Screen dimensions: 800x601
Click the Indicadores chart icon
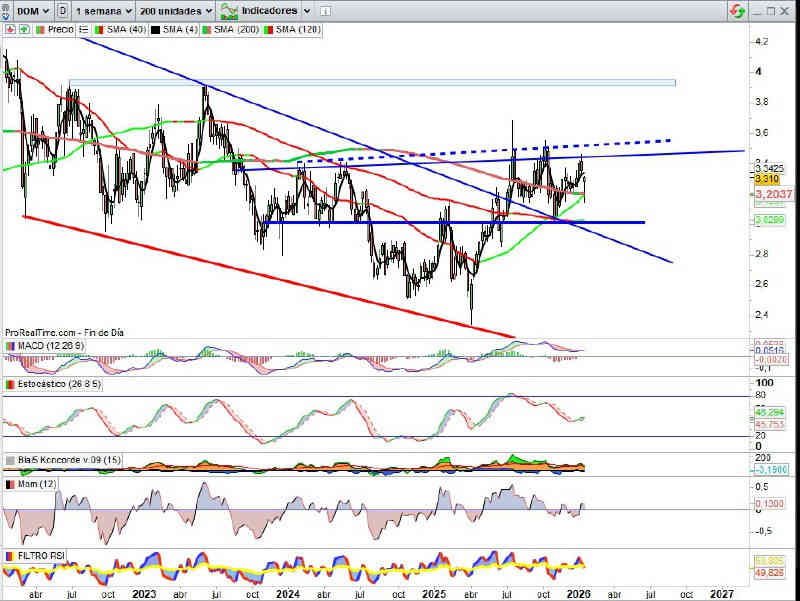[229, 11]
